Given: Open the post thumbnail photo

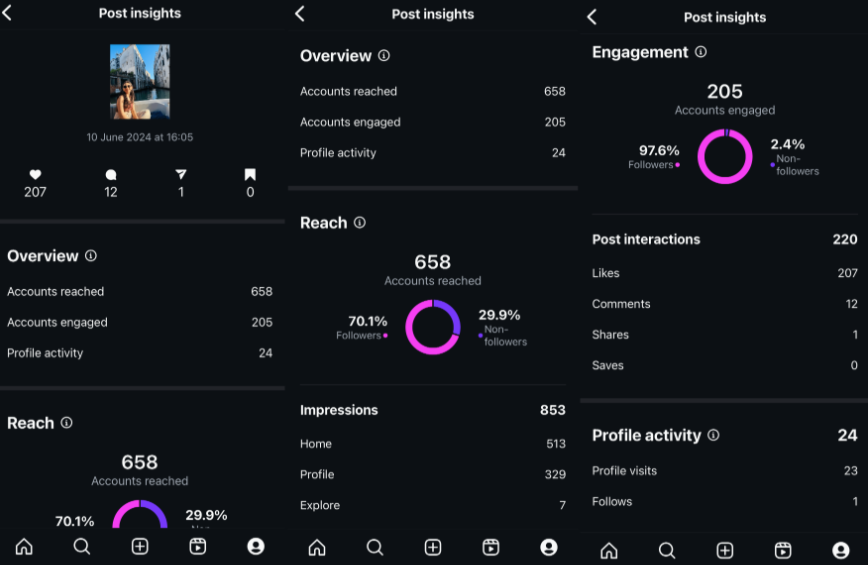Looking at the screenshot, I should point(140,82).
